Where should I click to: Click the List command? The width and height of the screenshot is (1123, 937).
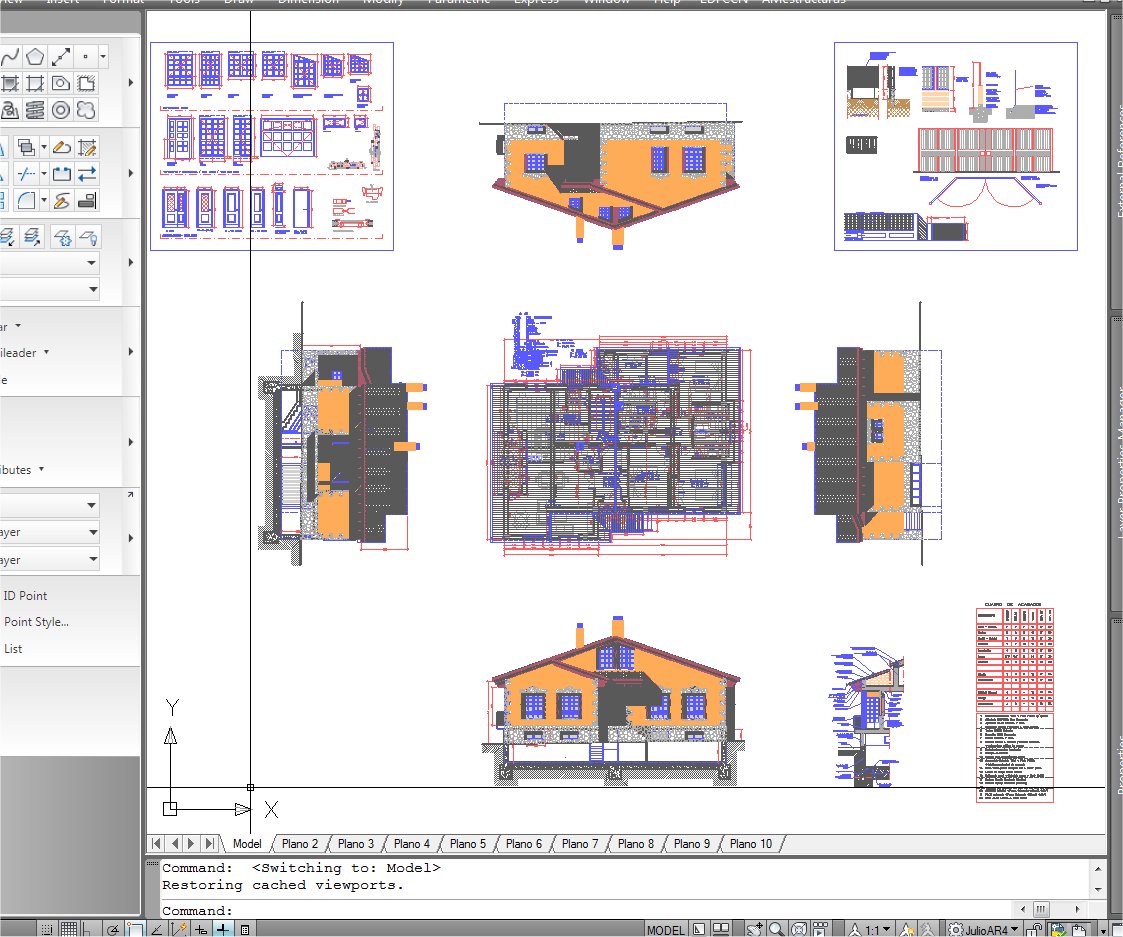(x=13, y=648)
